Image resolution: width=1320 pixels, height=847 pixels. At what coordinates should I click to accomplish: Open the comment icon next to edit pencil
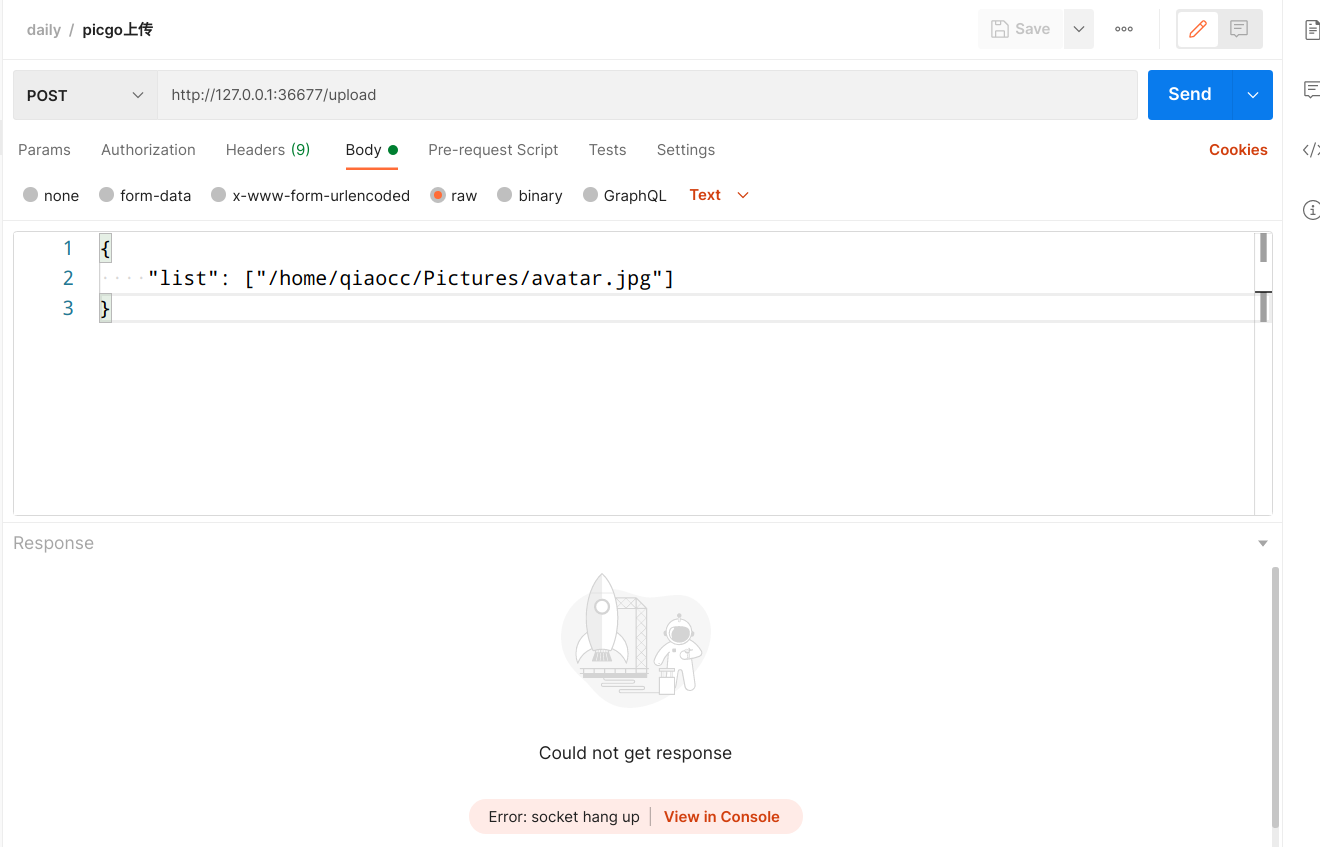[x=1239, y=29]
